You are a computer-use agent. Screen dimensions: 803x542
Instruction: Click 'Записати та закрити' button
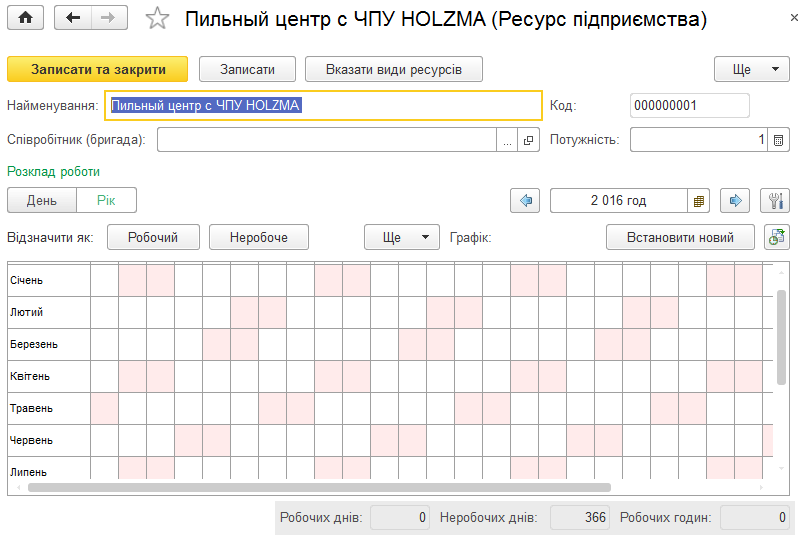(x=97, y=69)
